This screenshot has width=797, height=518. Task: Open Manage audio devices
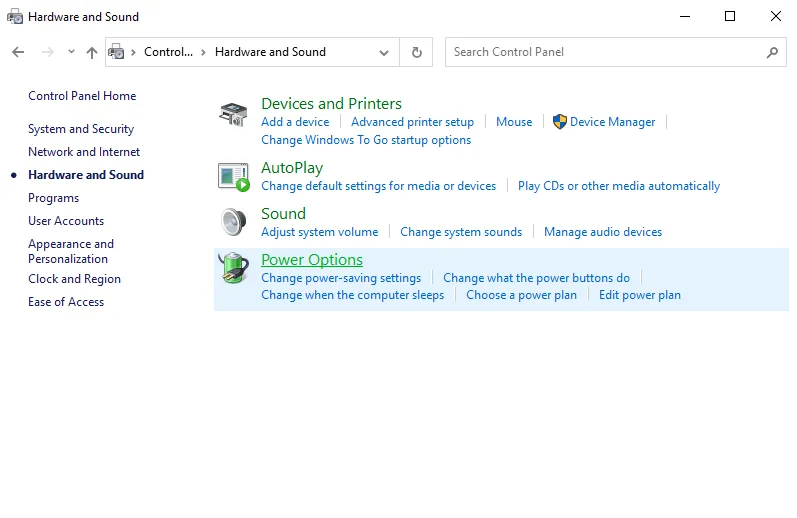click(603, 232)
